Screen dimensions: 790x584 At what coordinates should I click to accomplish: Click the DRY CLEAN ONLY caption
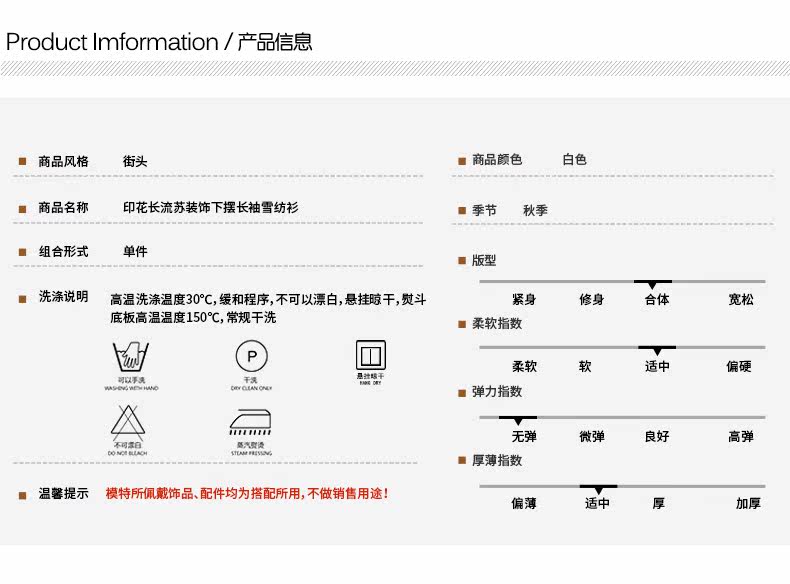click(x=251, y=388)
